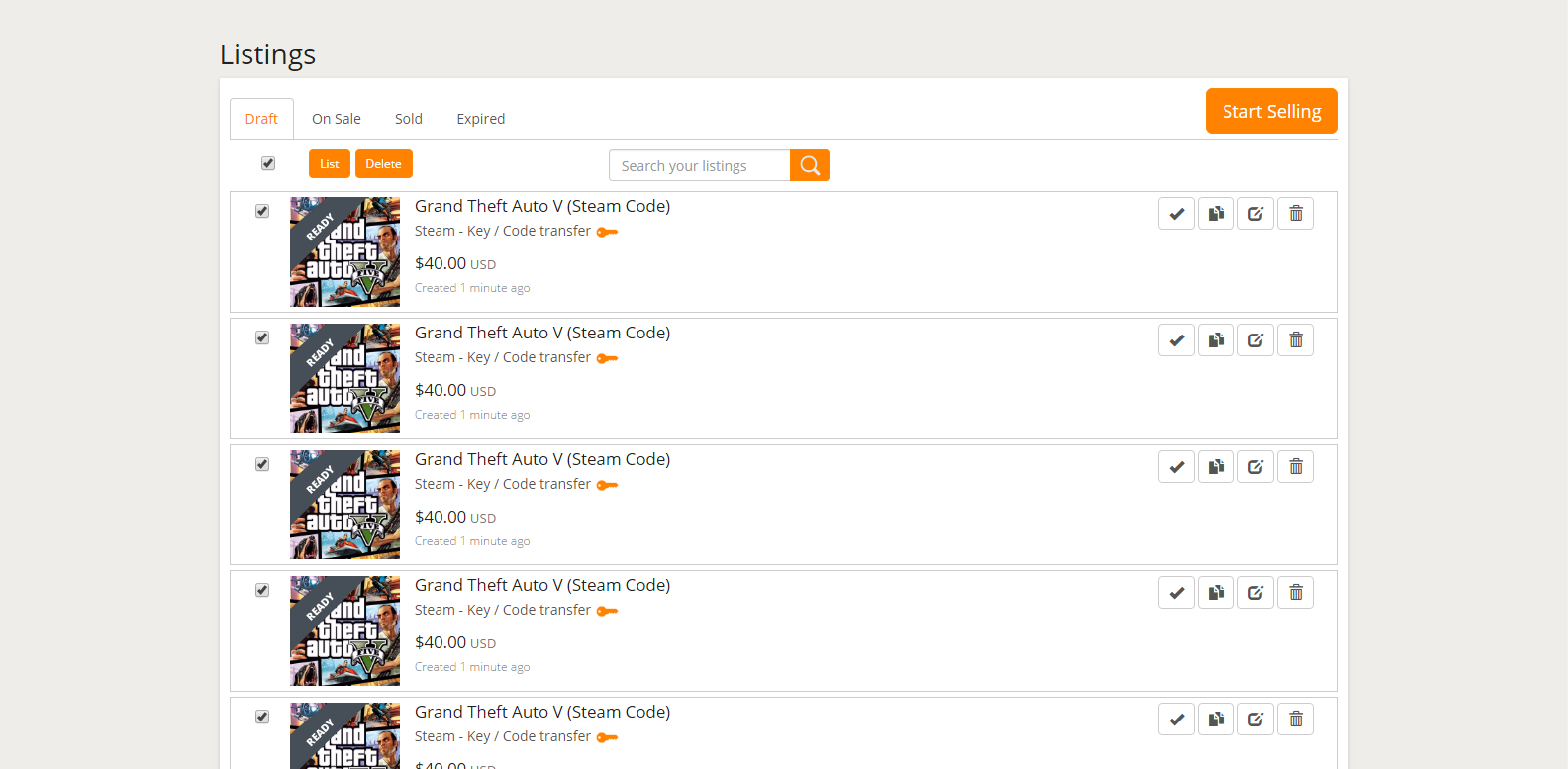1568x769 pixels.
Task: Hit the checkmark icon on the fifth listing
Action: 1176,720
